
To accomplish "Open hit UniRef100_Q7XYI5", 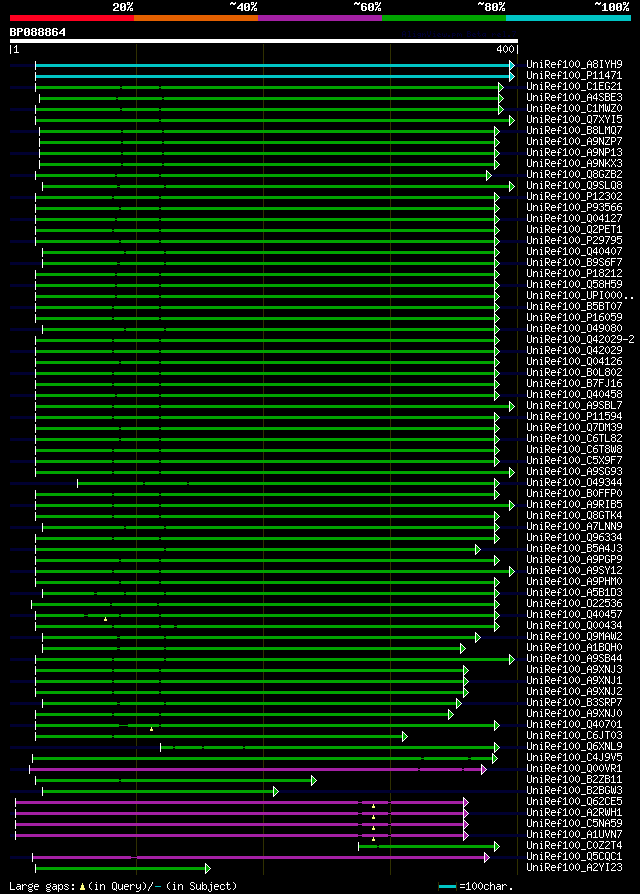I will coord(574,119).
